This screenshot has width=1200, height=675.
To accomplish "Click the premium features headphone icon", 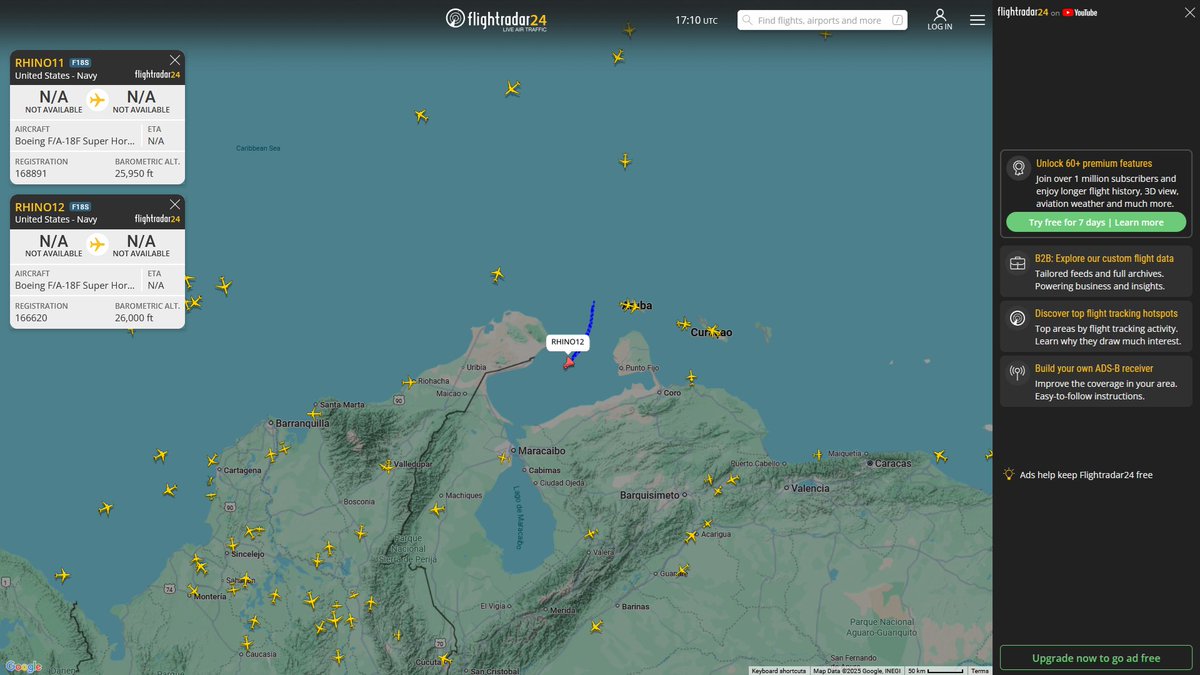I will (1018, 168).
